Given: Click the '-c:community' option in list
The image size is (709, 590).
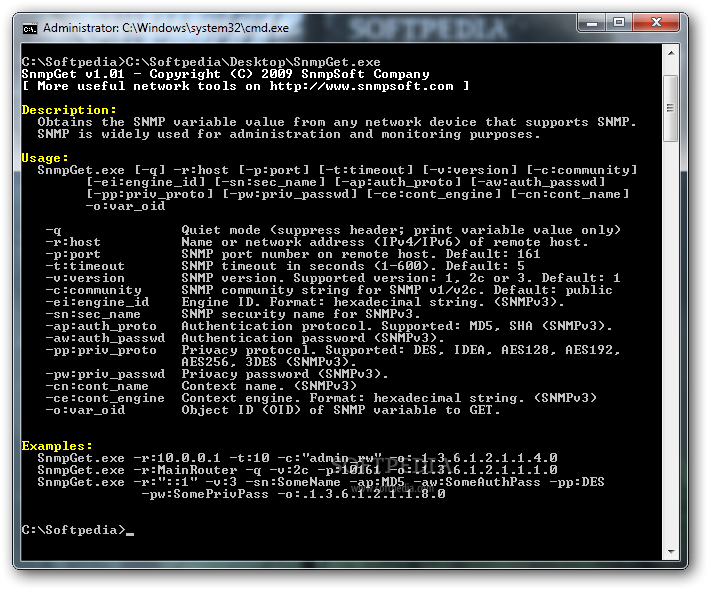Looking at the screenshot, I should tap(93, 290).
